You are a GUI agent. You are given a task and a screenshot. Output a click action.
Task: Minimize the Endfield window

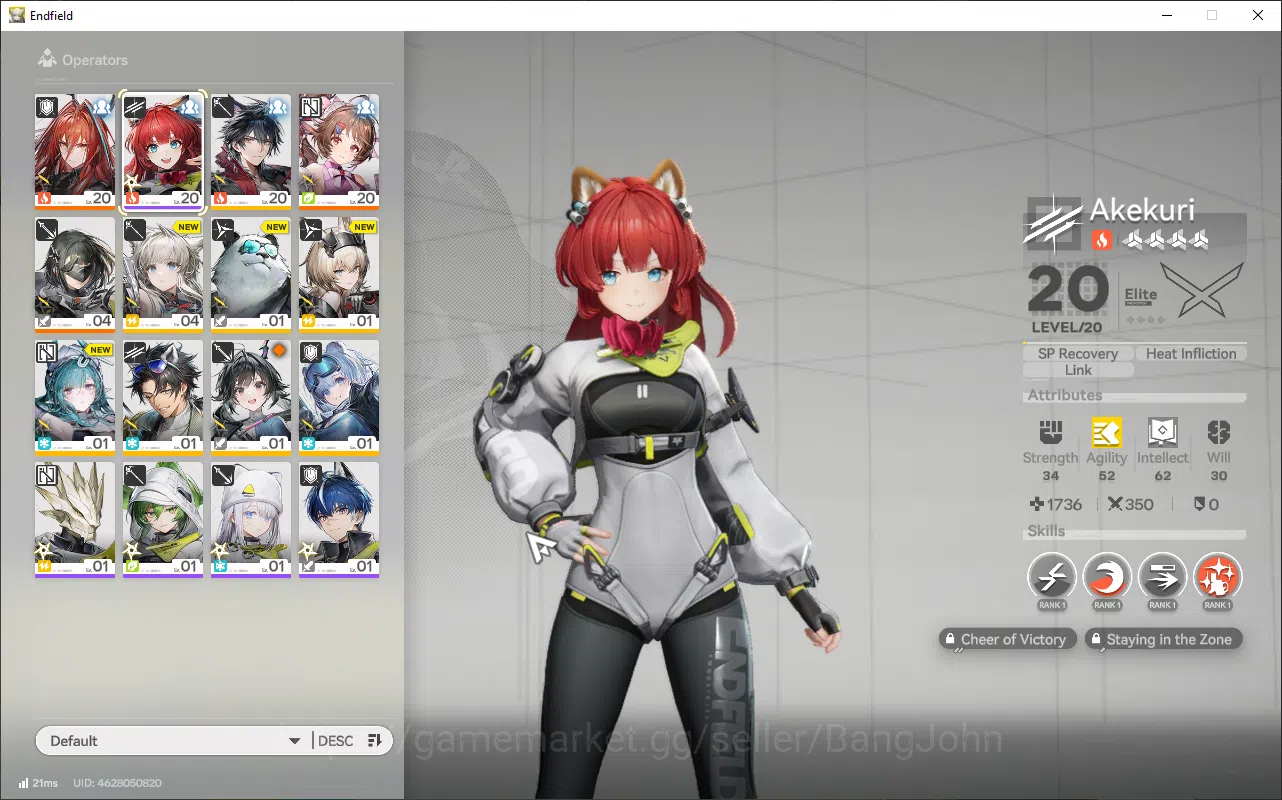pyautogui.click(x=1167, y=15)
